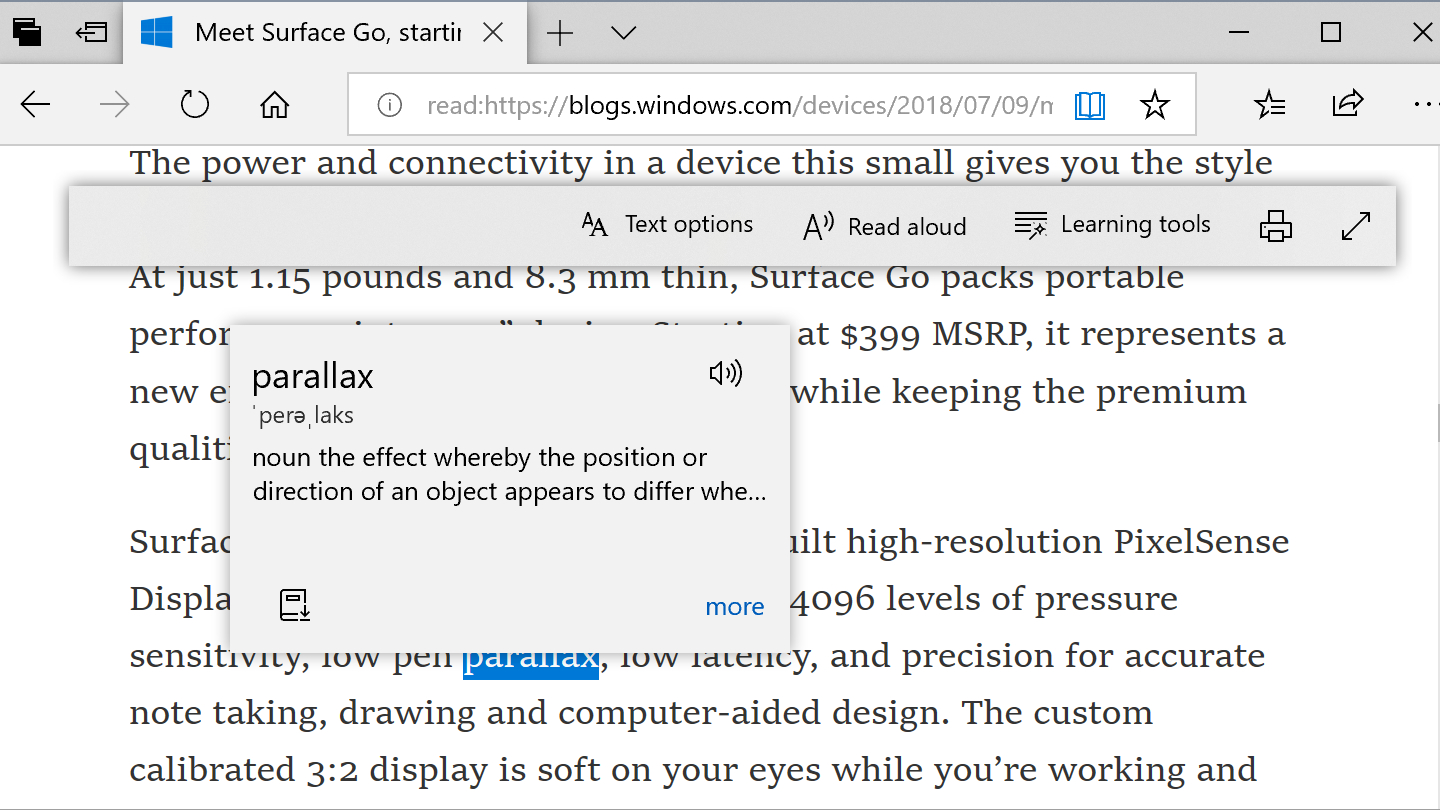
Task: Go forward to next page
Action: click(x=115, y=104)
